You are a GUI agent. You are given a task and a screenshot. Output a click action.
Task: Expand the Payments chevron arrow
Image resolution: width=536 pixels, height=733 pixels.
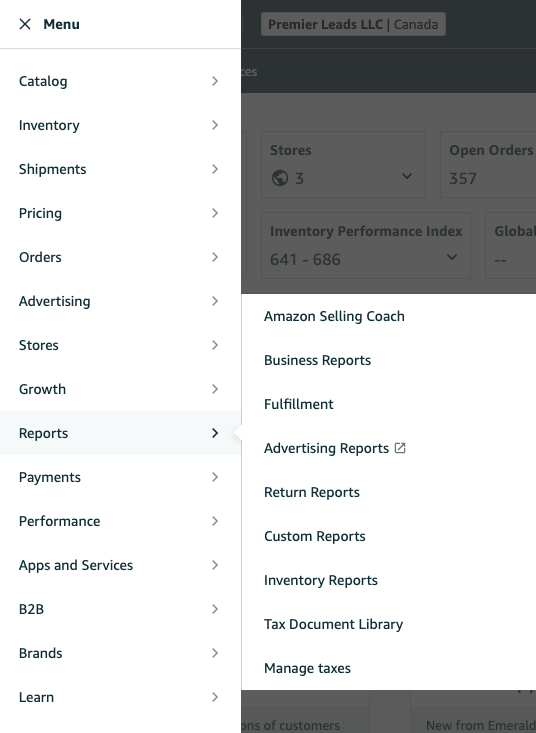click(215, 477)
